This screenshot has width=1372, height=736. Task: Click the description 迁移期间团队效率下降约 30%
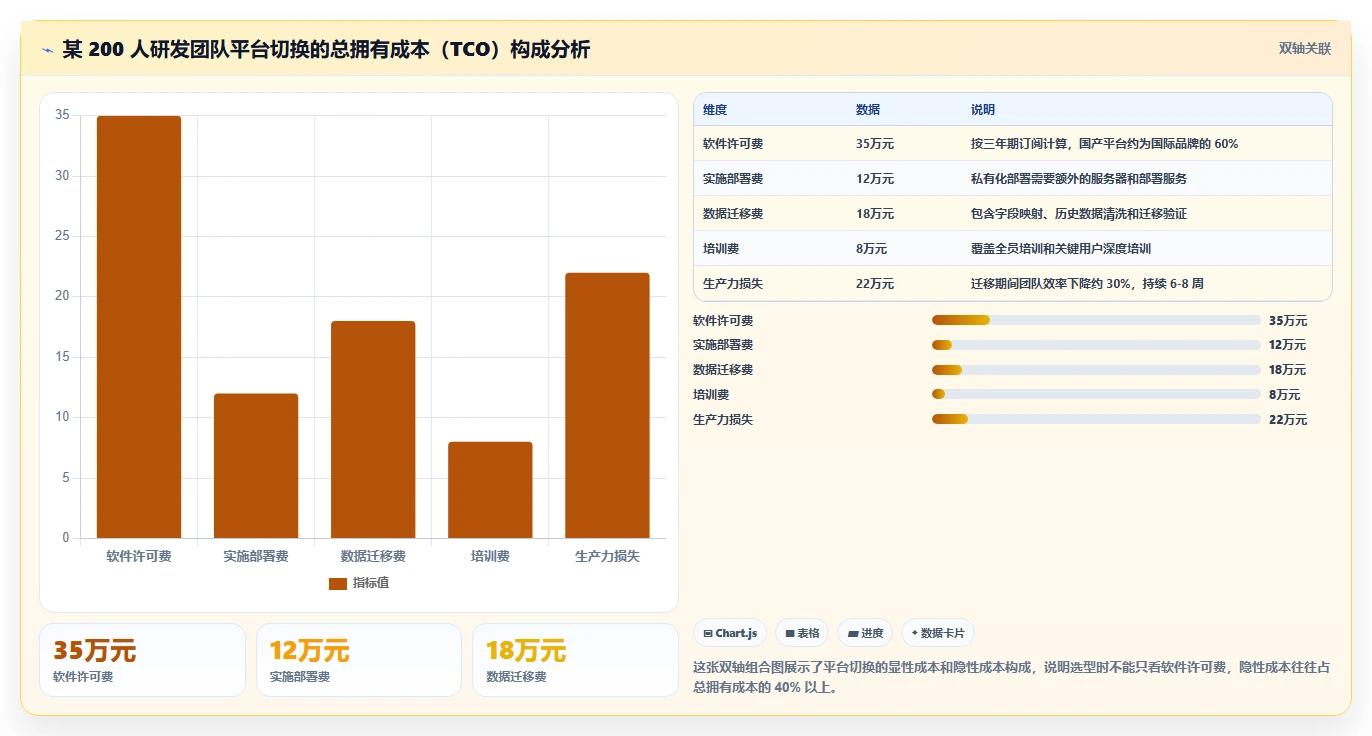1087,284
